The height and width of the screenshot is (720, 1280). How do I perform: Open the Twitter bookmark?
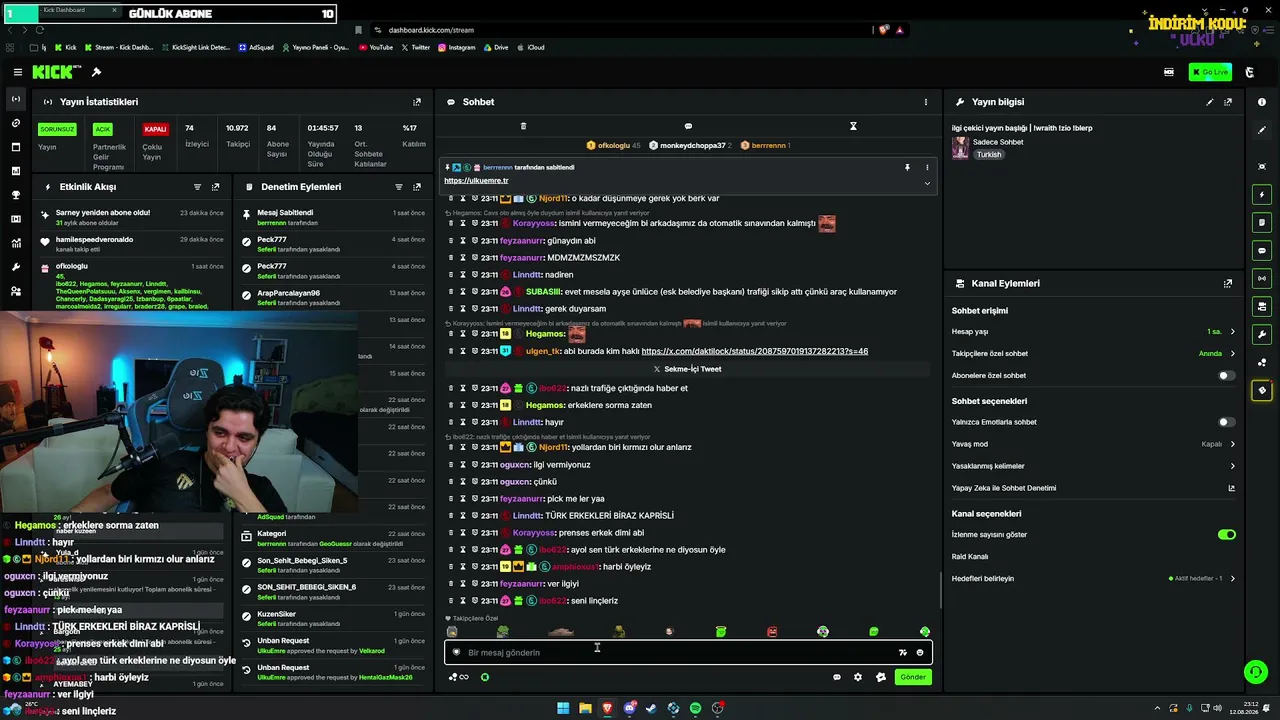coord(415,47)
